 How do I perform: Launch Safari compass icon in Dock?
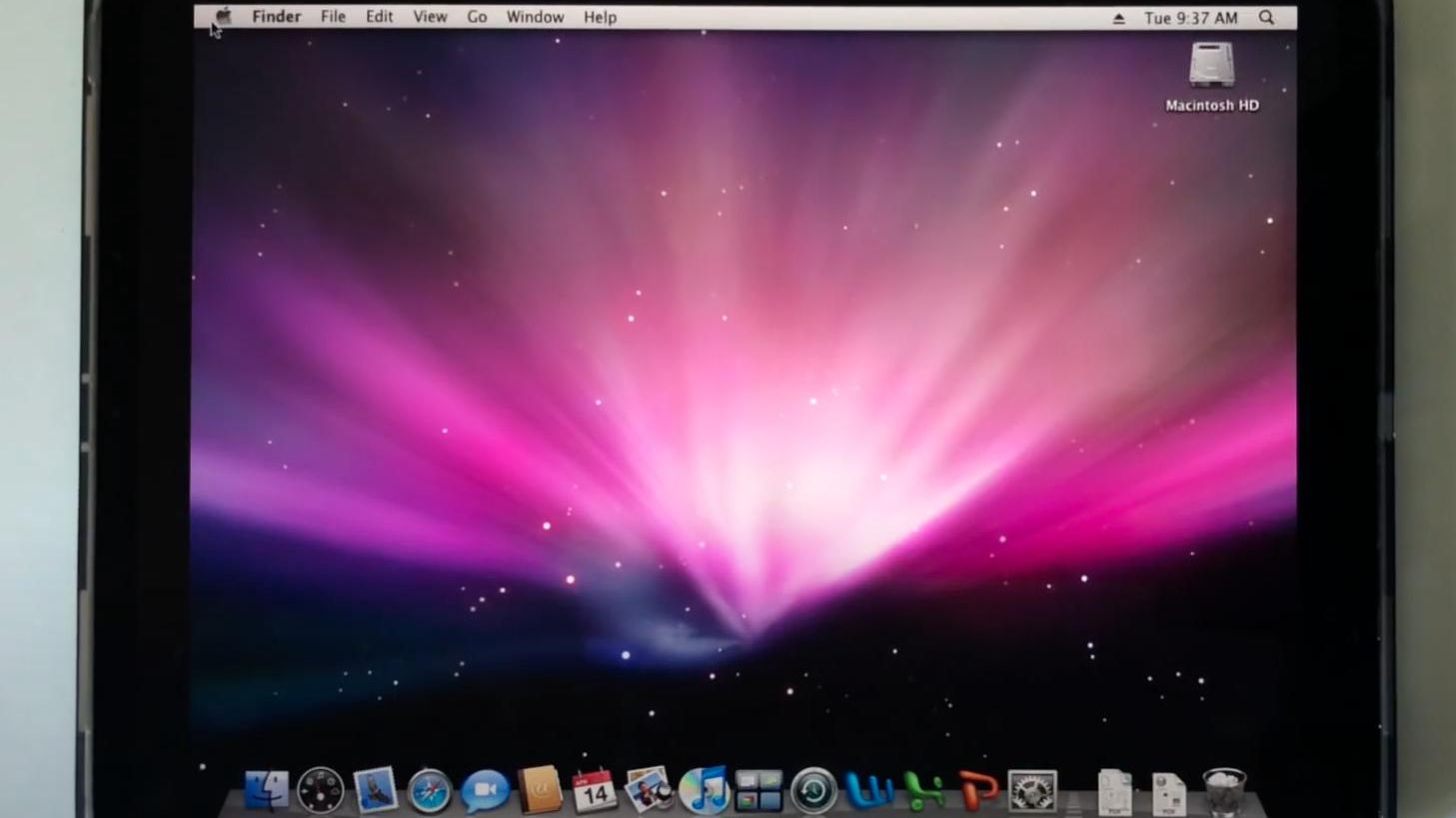point(430,792)
